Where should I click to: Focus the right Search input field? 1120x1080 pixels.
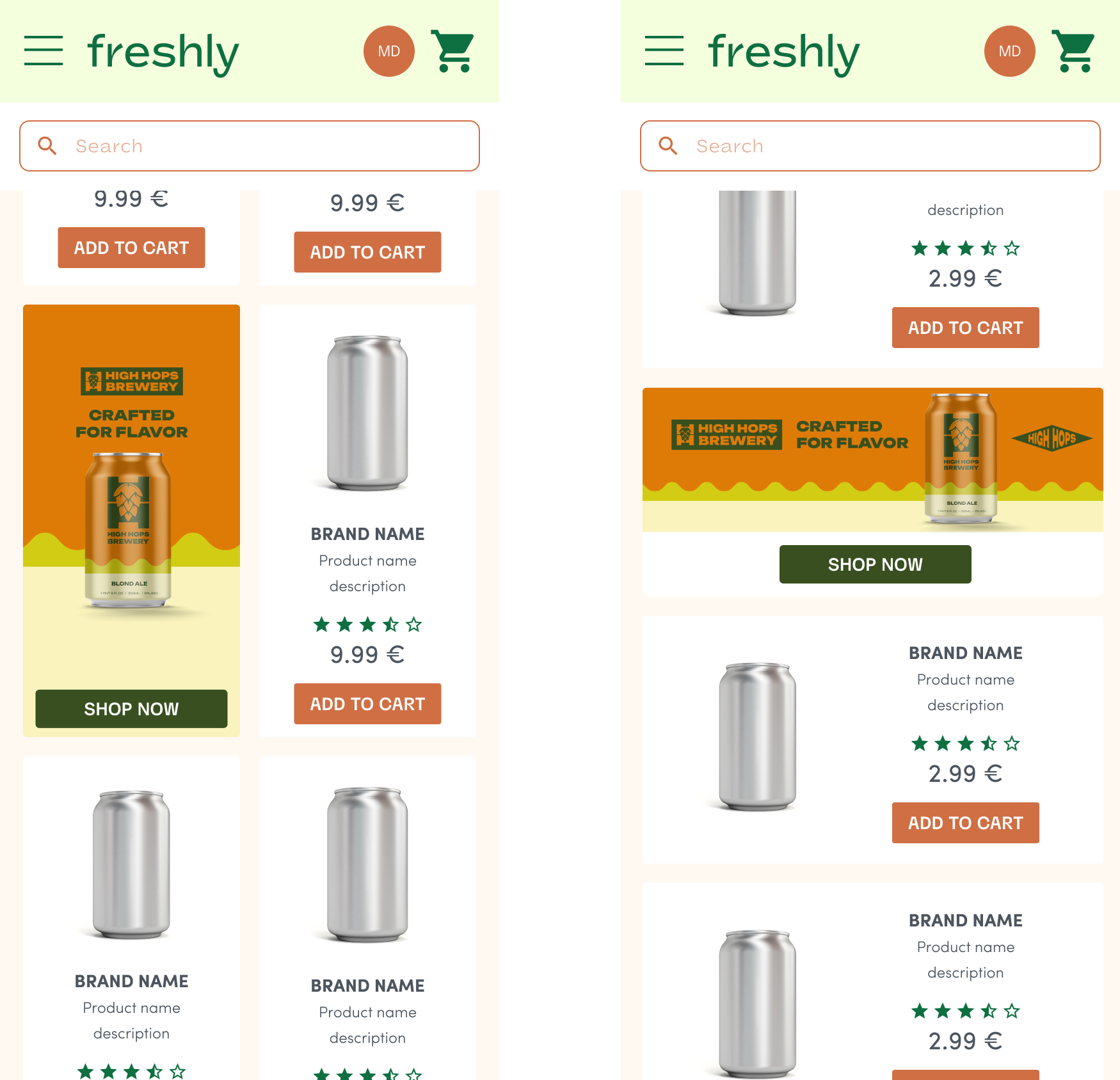[870, 146]
